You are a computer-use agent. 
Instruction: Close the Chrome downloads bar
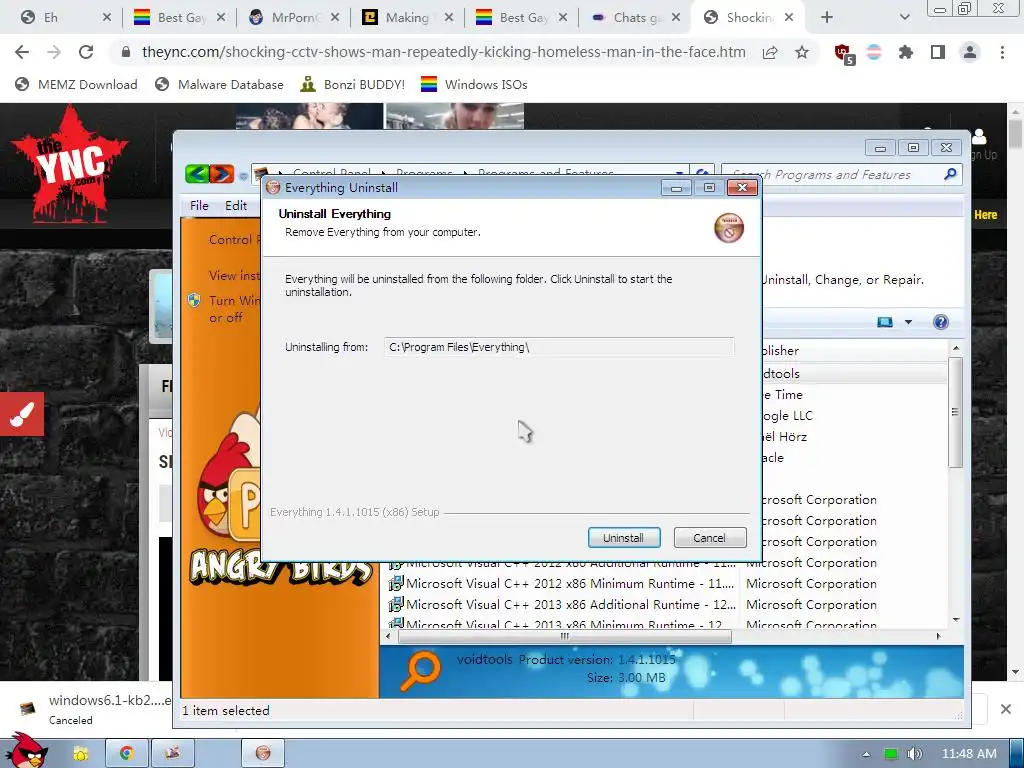1006,709
